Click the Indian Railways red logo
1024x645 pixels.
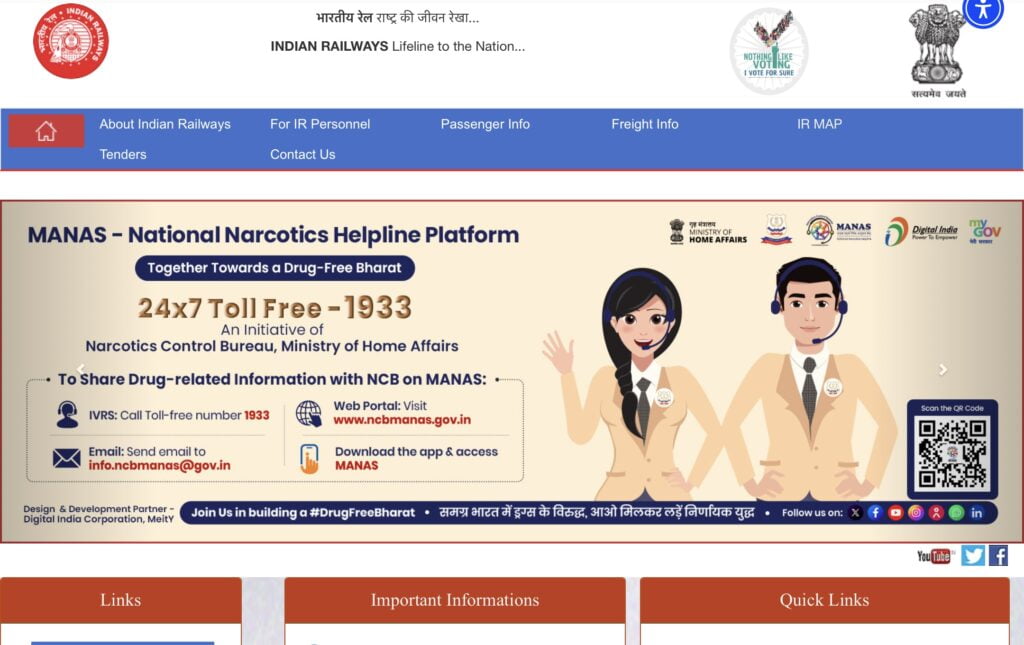tap(71, 40)
